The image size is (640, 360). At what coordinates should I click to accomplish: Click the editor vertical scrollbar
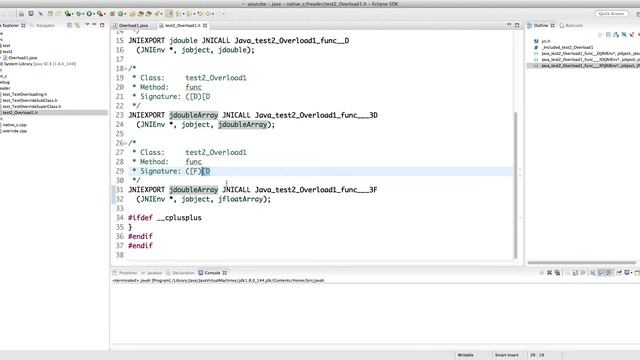515,186
